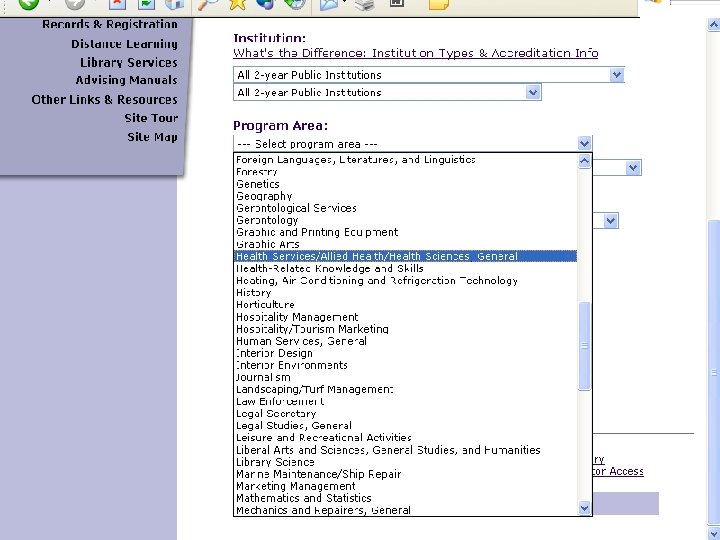
Task: Click the green Back arrow in browser toolbar
Action: (28, 4)
